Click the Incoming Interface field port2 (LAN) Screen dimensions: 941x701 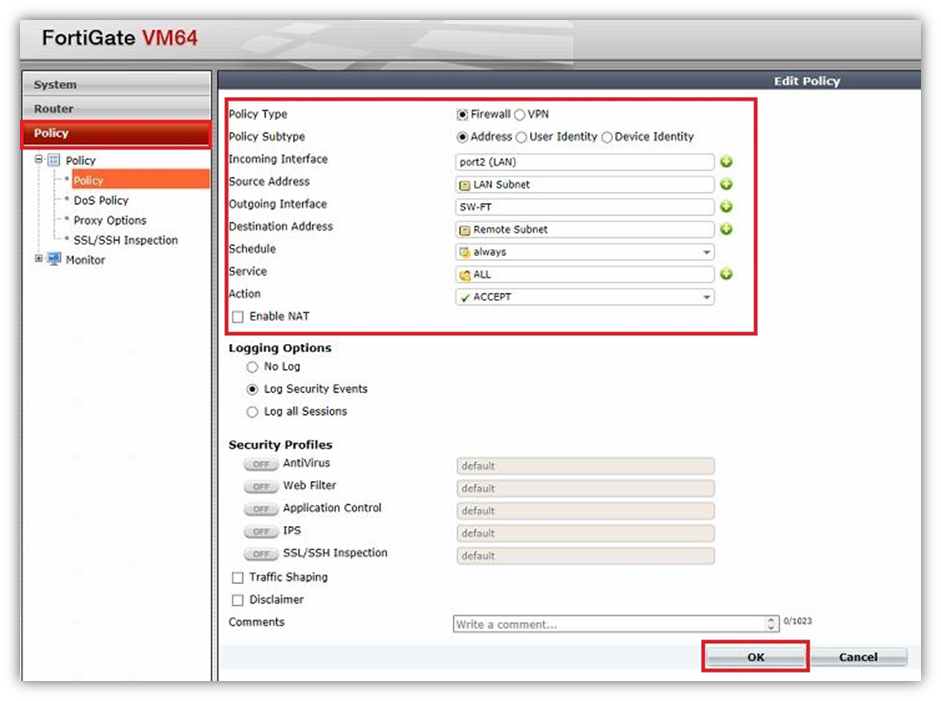point(585,162)
